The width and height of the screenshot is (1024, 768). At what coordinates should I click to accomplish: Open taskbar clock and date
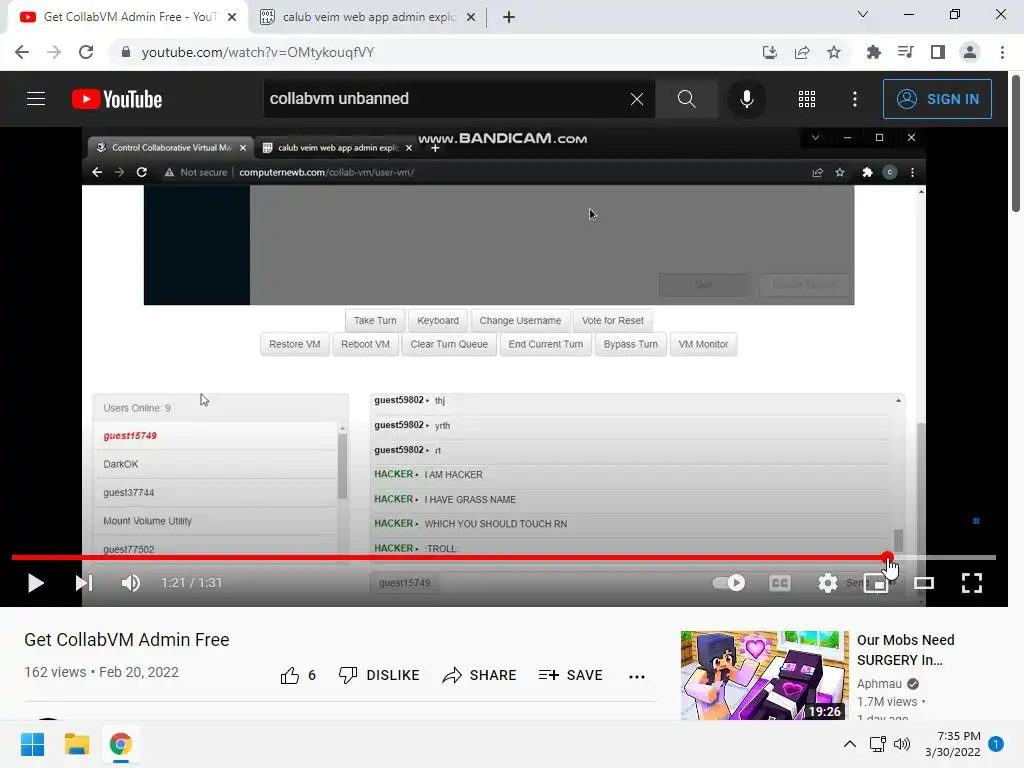(953, 744)
